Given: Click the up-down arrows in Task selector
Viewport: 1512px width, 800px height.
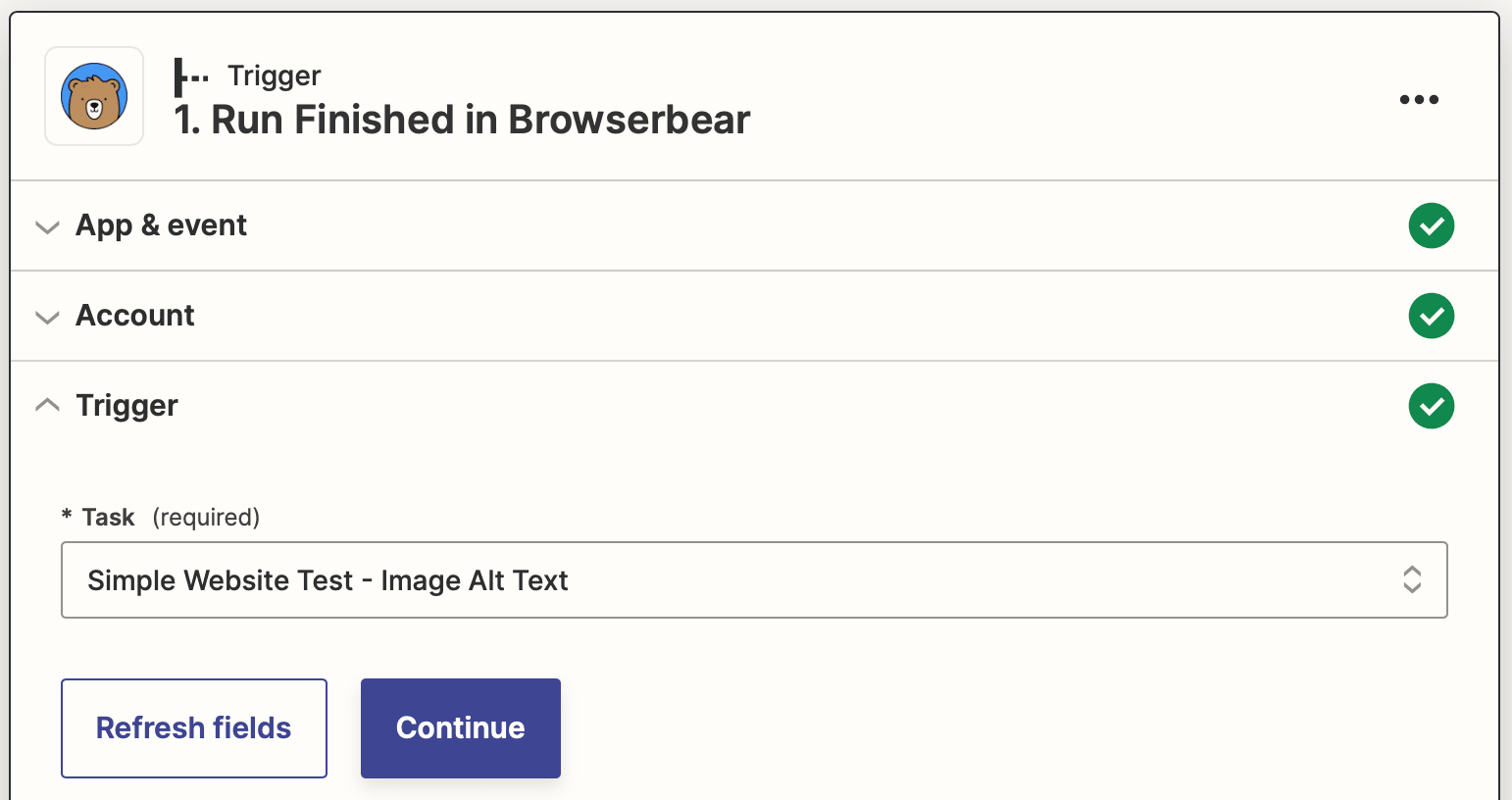Looking at the screenshot, I should pyautogui.click(x=1411, y=579).
